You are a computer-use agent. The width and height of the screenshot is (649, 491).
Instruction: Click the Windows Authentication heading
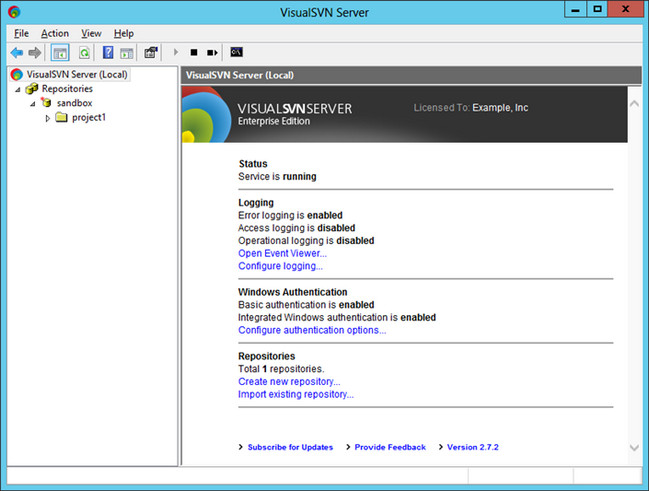click(x=293, y=292)
